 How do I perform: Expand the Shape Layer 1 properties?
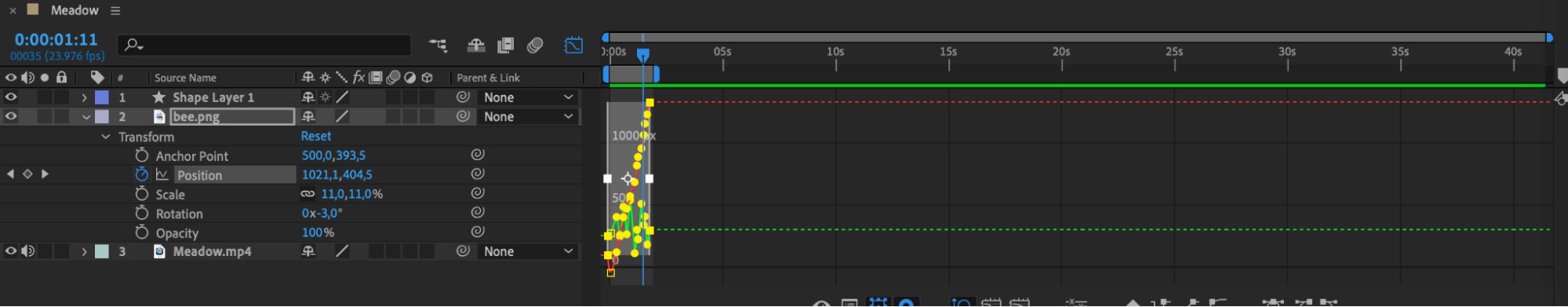84,97
